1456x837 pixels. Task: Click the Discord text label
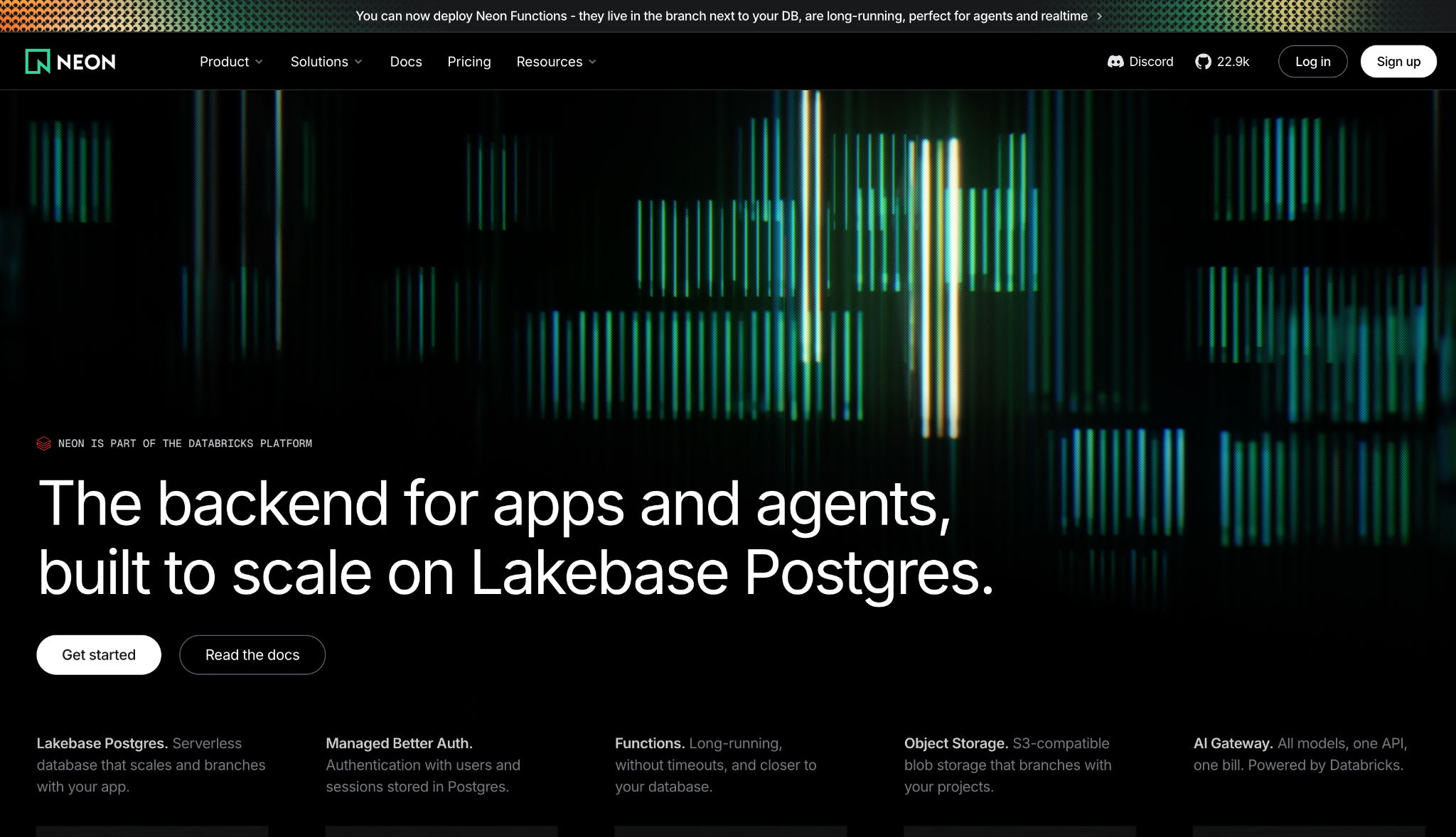[1151, 62]
